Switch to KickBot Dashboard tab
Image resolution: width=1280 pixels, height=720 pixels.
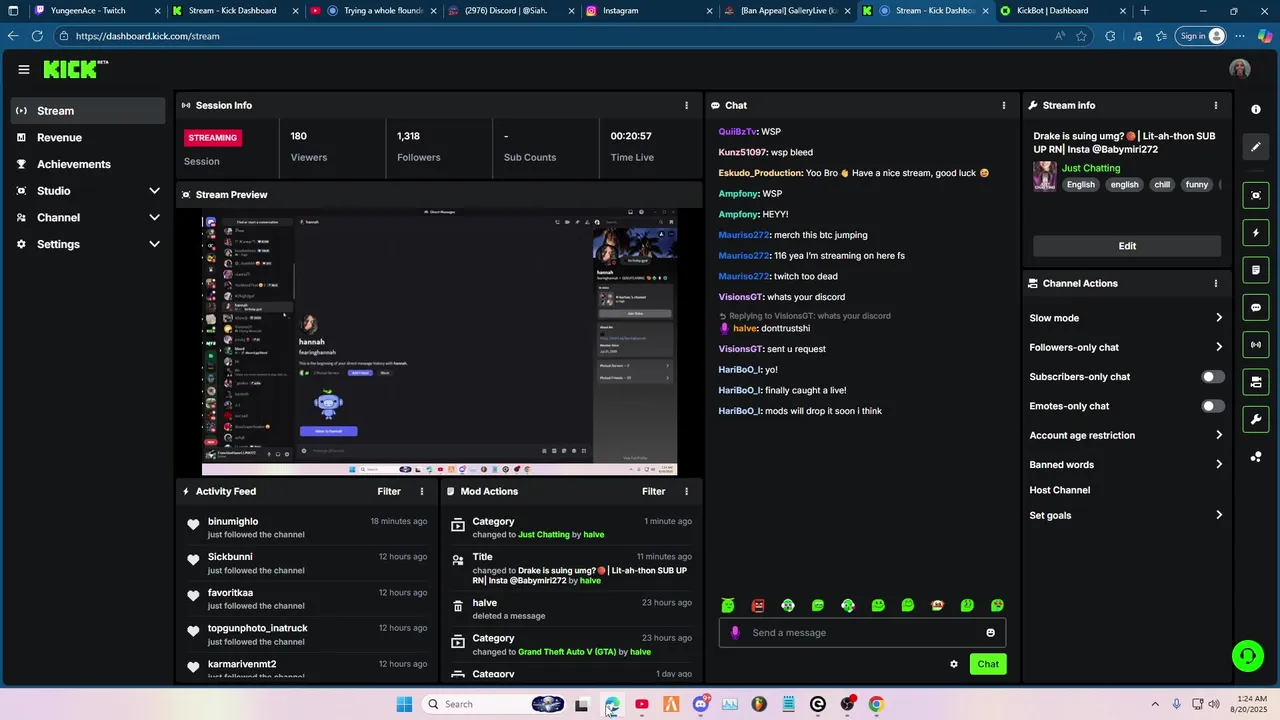(x=1063, y=11)
